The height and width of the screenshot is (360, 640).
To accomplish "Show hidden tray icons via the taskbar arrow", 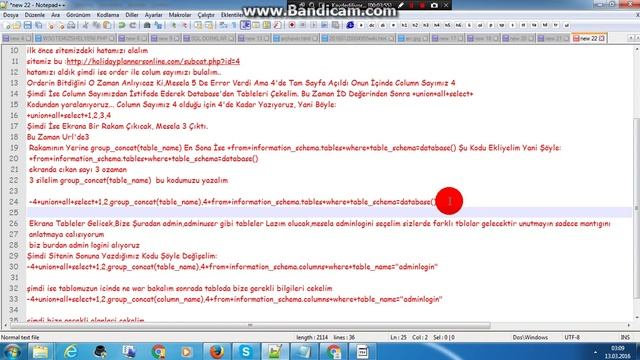I will [x=595, y=352].
